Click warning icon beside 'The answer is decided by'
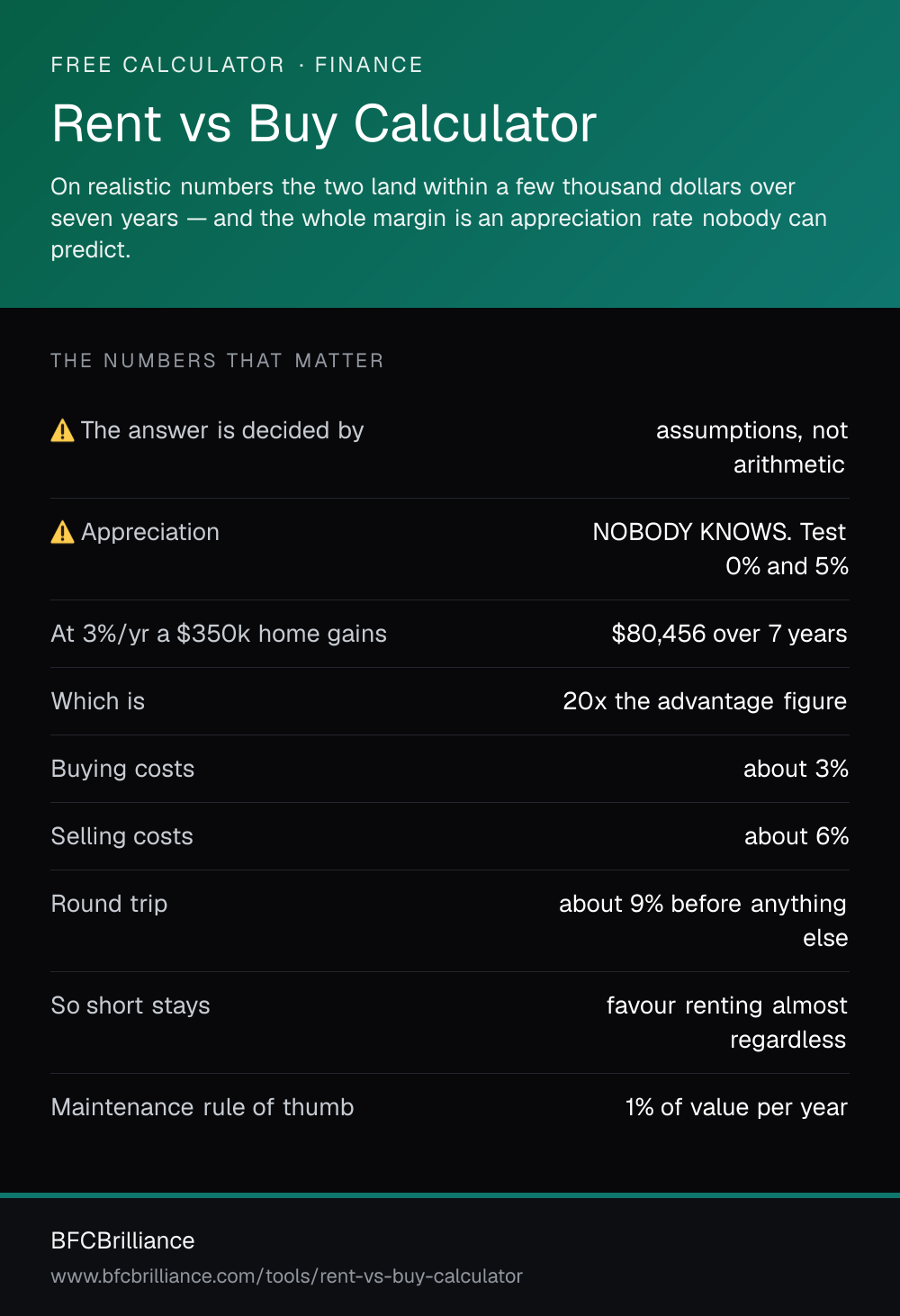The width and height of the screenshot is (900, 1316). click(x=62, y=431)
